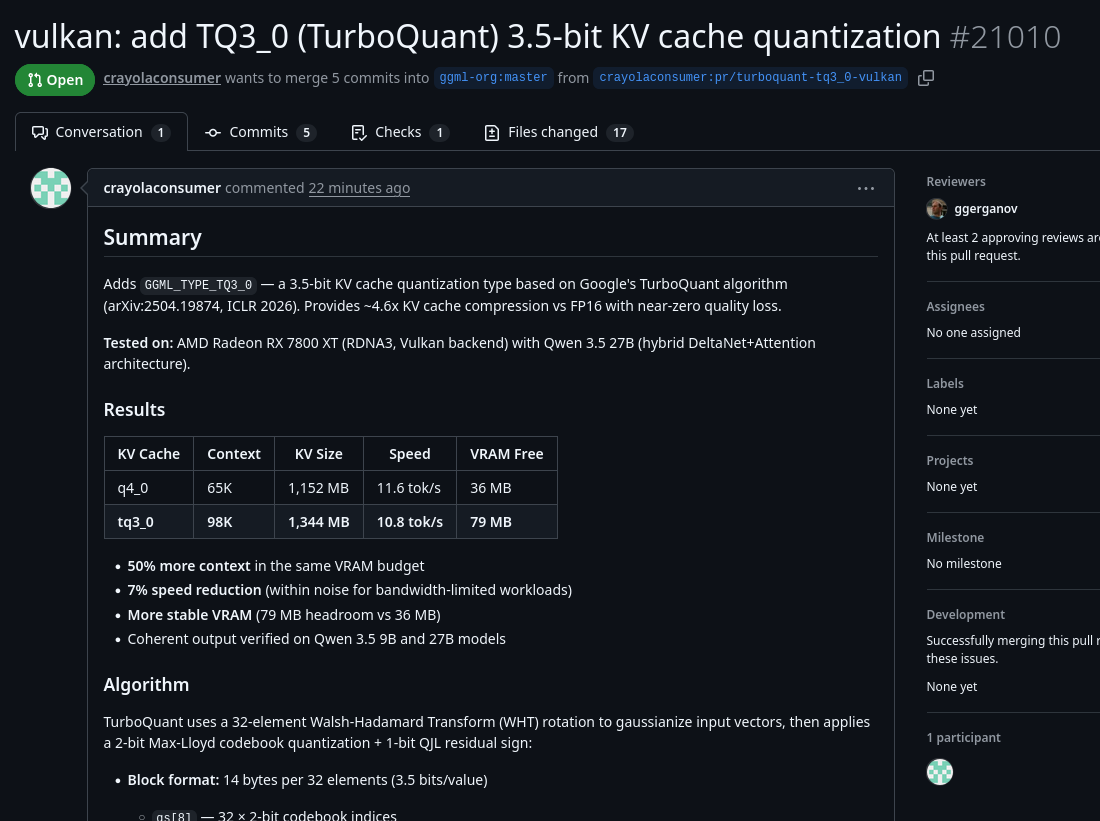
Task: Copy the head branch name icon
Action: tap(925, 78)
